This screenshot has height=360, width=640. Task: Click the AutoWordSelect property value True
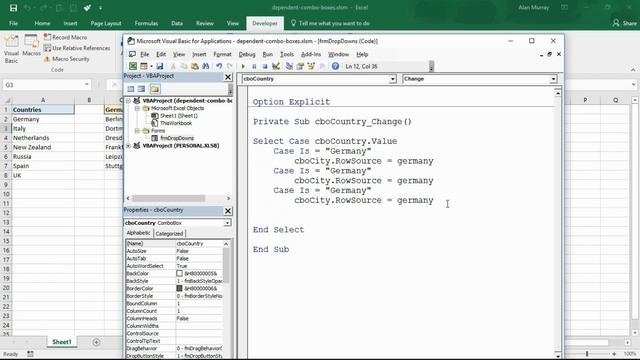tap(199, 266)
